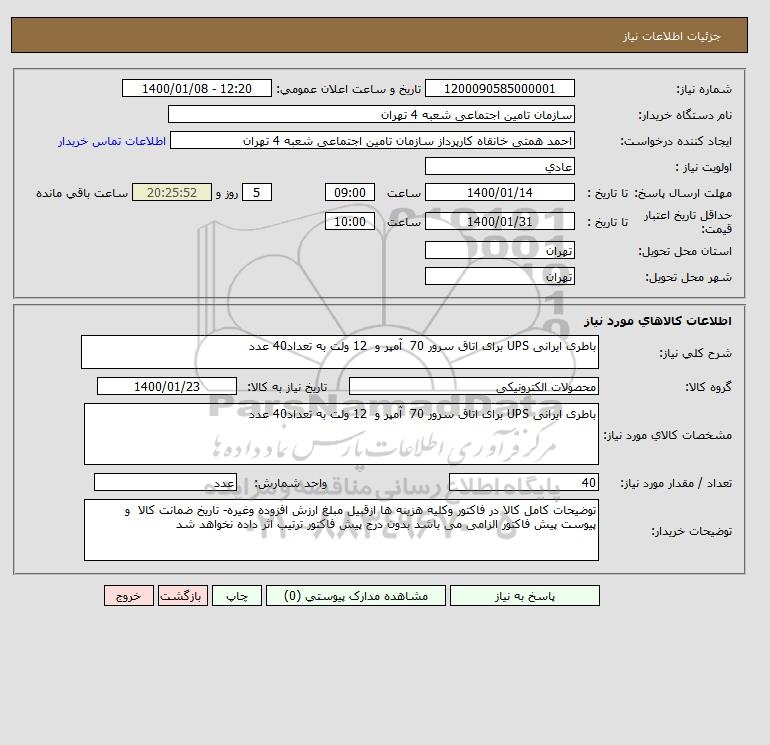
Task: Click the شماره نیاز label
Action: 704,89
